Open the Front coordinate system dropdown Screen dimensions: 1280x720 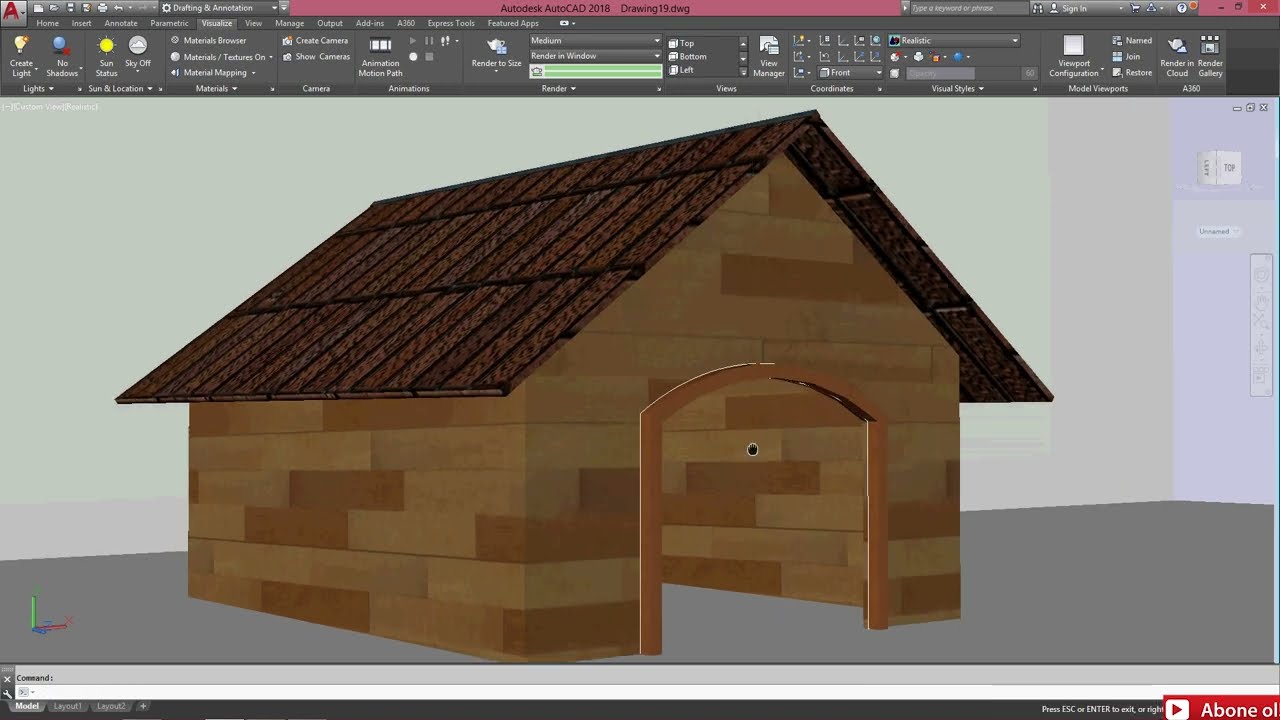tap(851, 73)
